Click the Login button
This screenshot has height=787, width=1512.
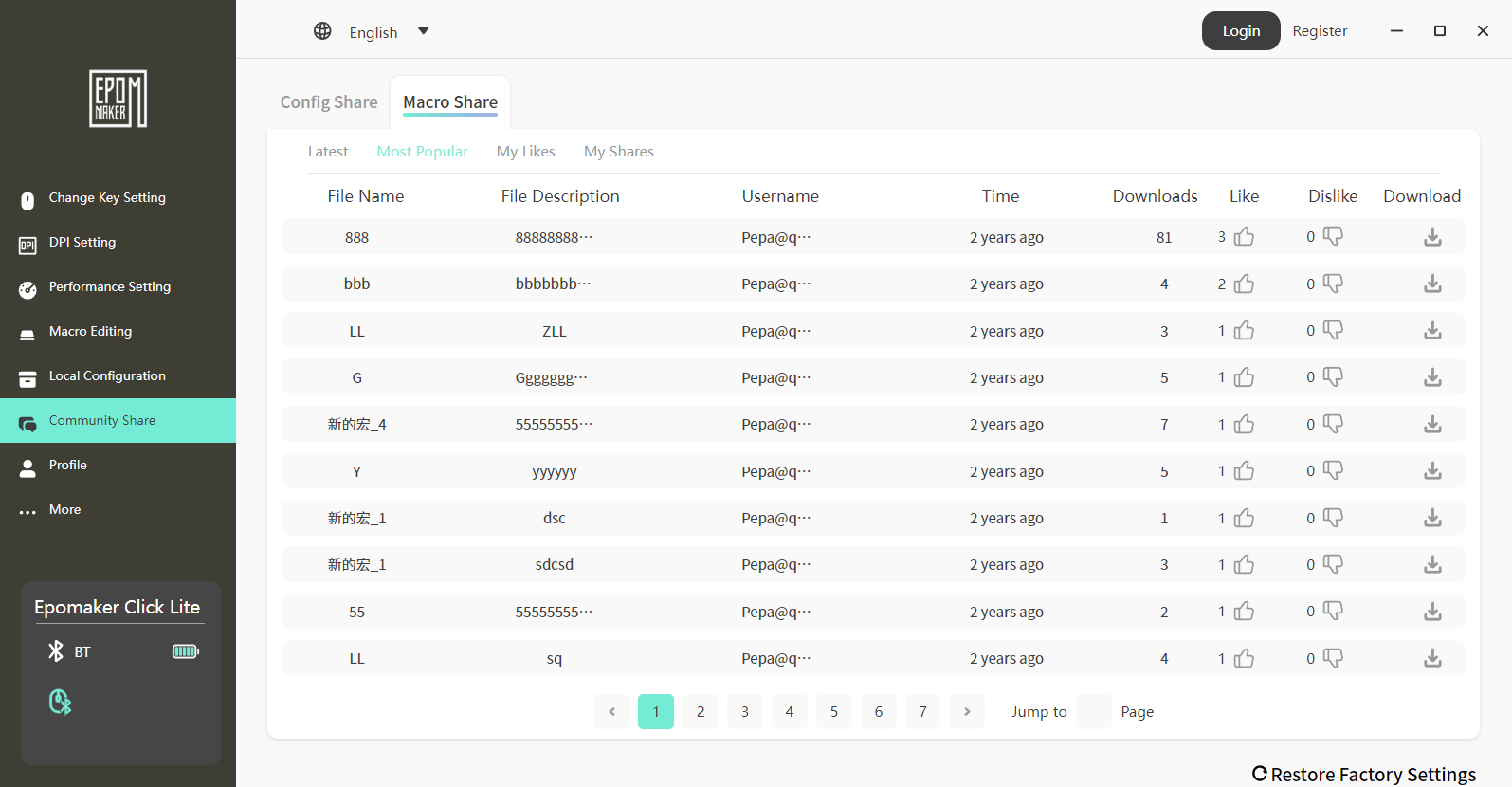1240,31
